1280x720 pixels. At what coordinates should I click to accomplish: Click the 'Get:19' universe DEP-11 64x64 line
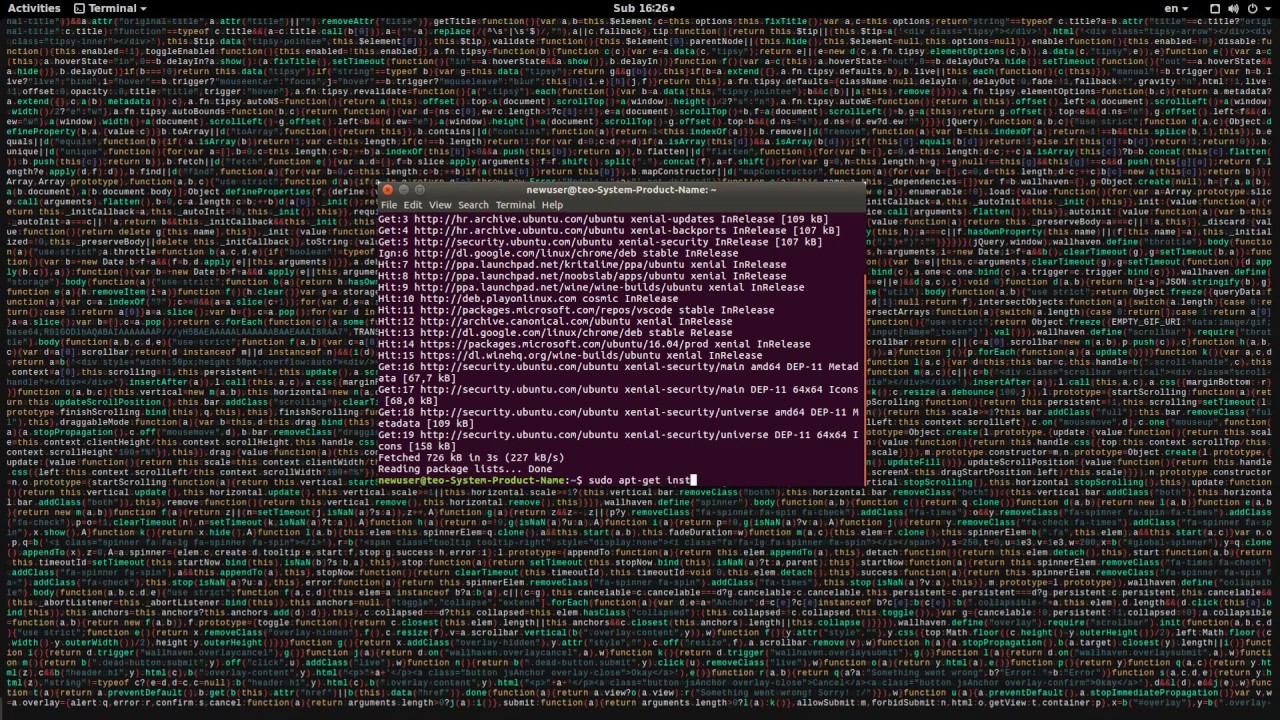618,440
